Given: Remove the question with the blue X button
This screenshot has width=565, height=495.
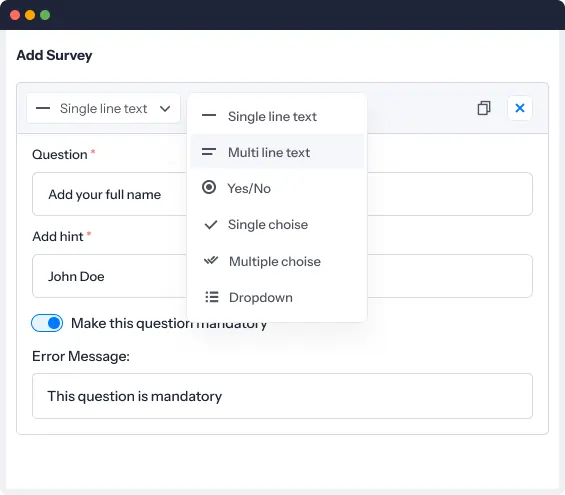Looking at the screenshot, I should [520, 108].
